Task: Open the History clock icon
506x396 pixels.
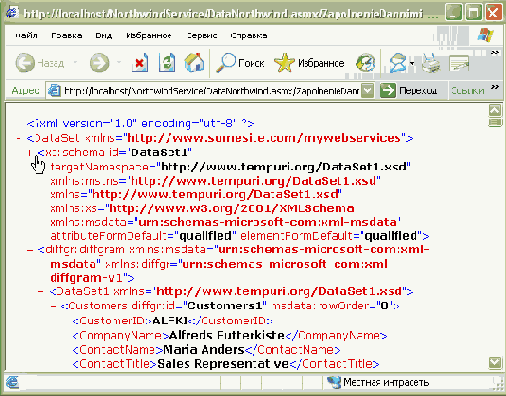Action: pyautogui.click(x=366, y=63)
